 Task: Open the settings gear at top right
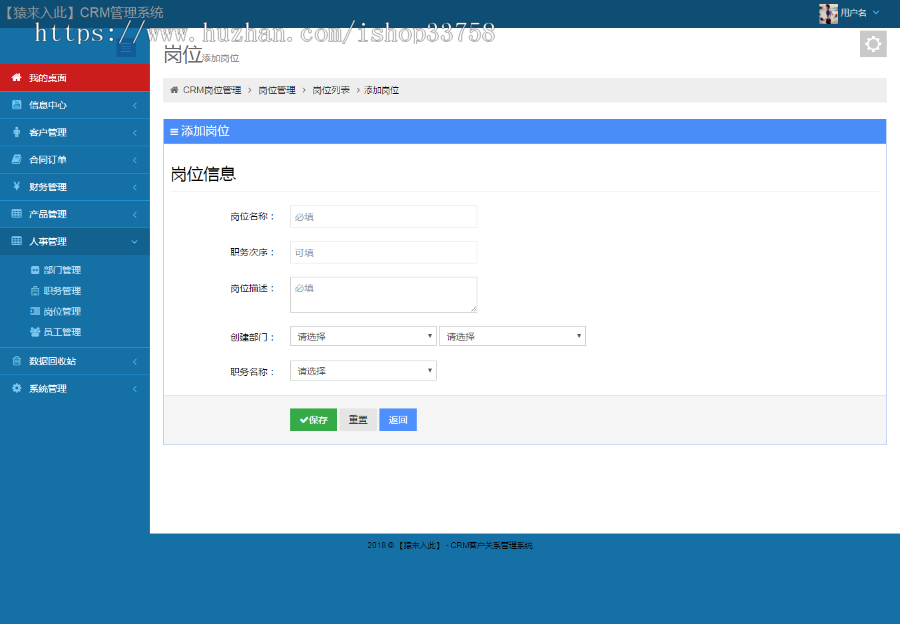pyautogui.click(x=872, y=43)
